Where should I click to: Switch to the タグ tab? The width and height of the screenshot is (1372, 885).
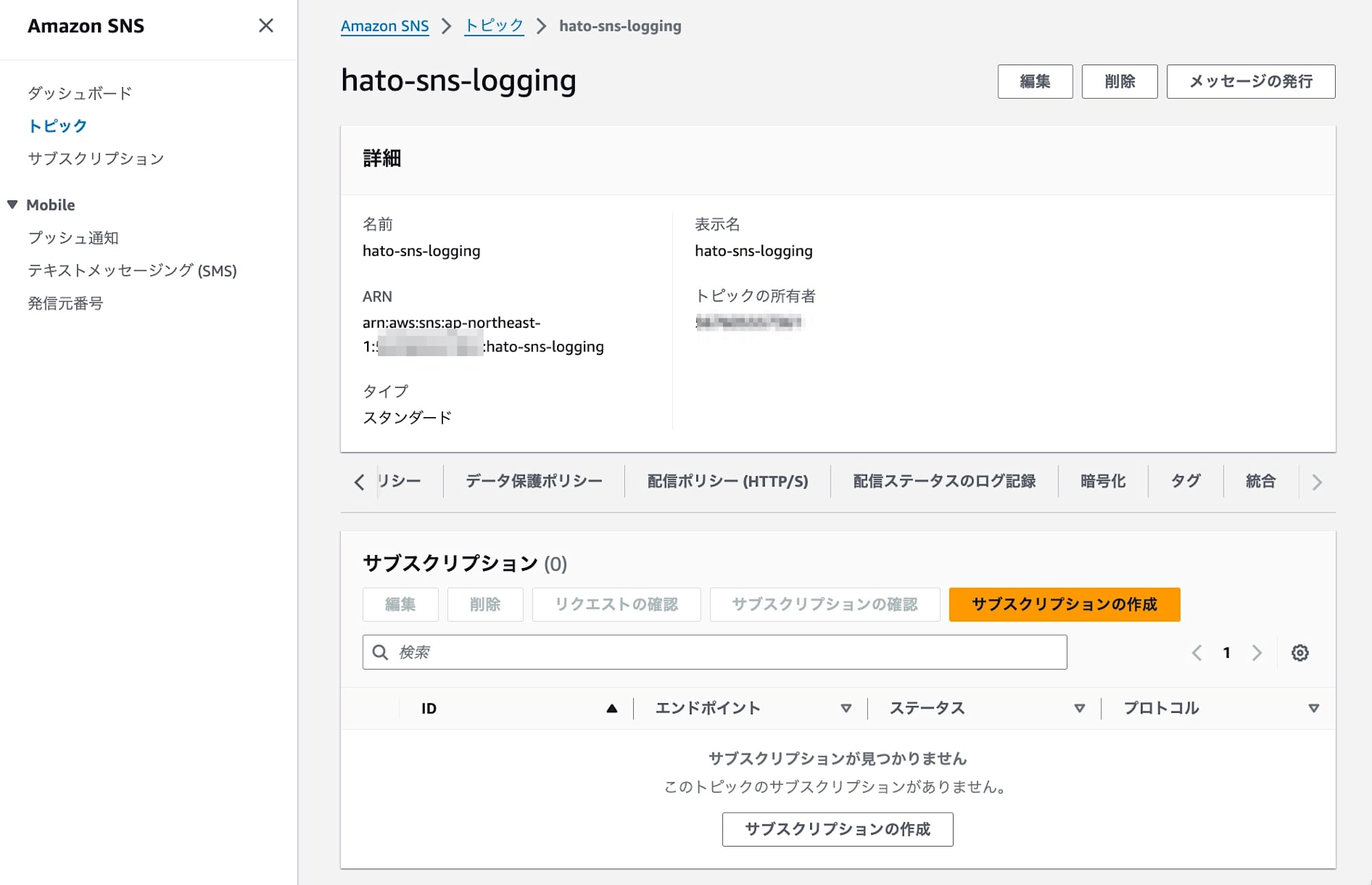pyautogui.click(x=1185, y=481)
